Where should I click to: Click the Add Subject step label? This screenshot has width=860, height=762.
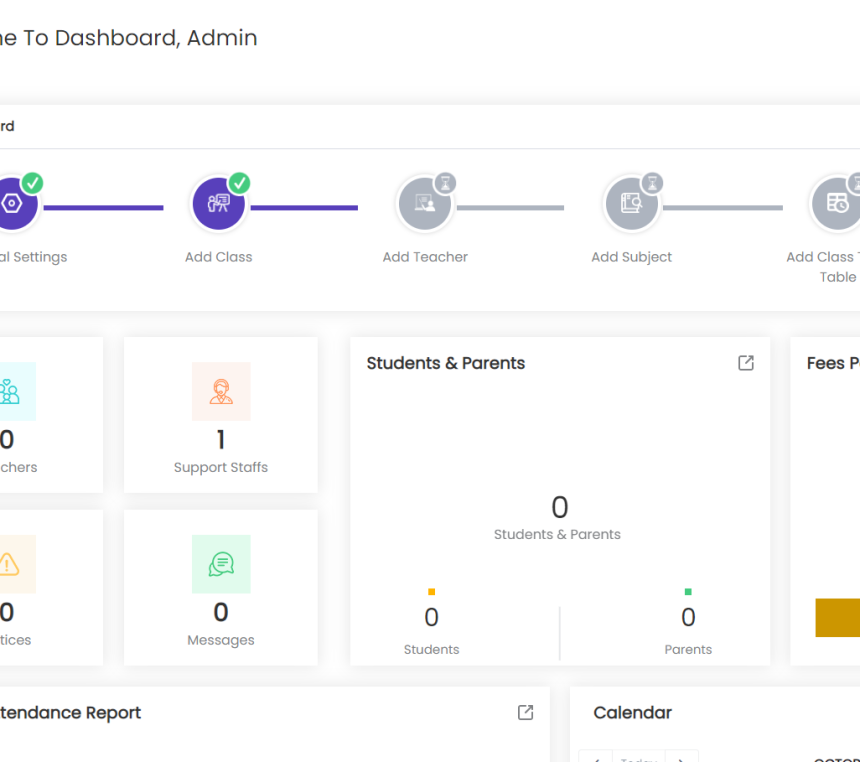(631, 257)
